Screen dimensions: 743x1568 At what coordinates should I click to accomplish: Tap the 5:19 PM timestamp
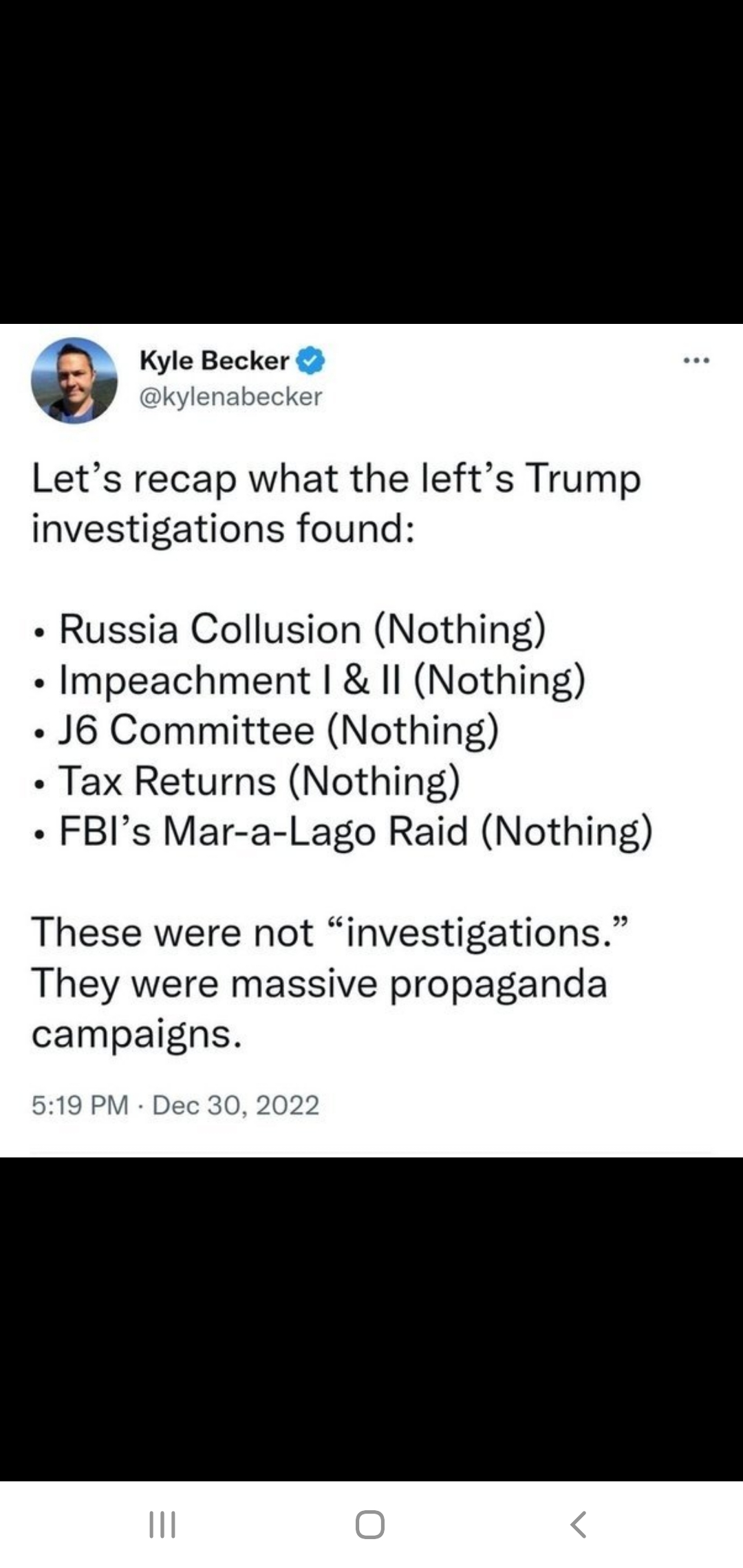tap(80, 1105)
